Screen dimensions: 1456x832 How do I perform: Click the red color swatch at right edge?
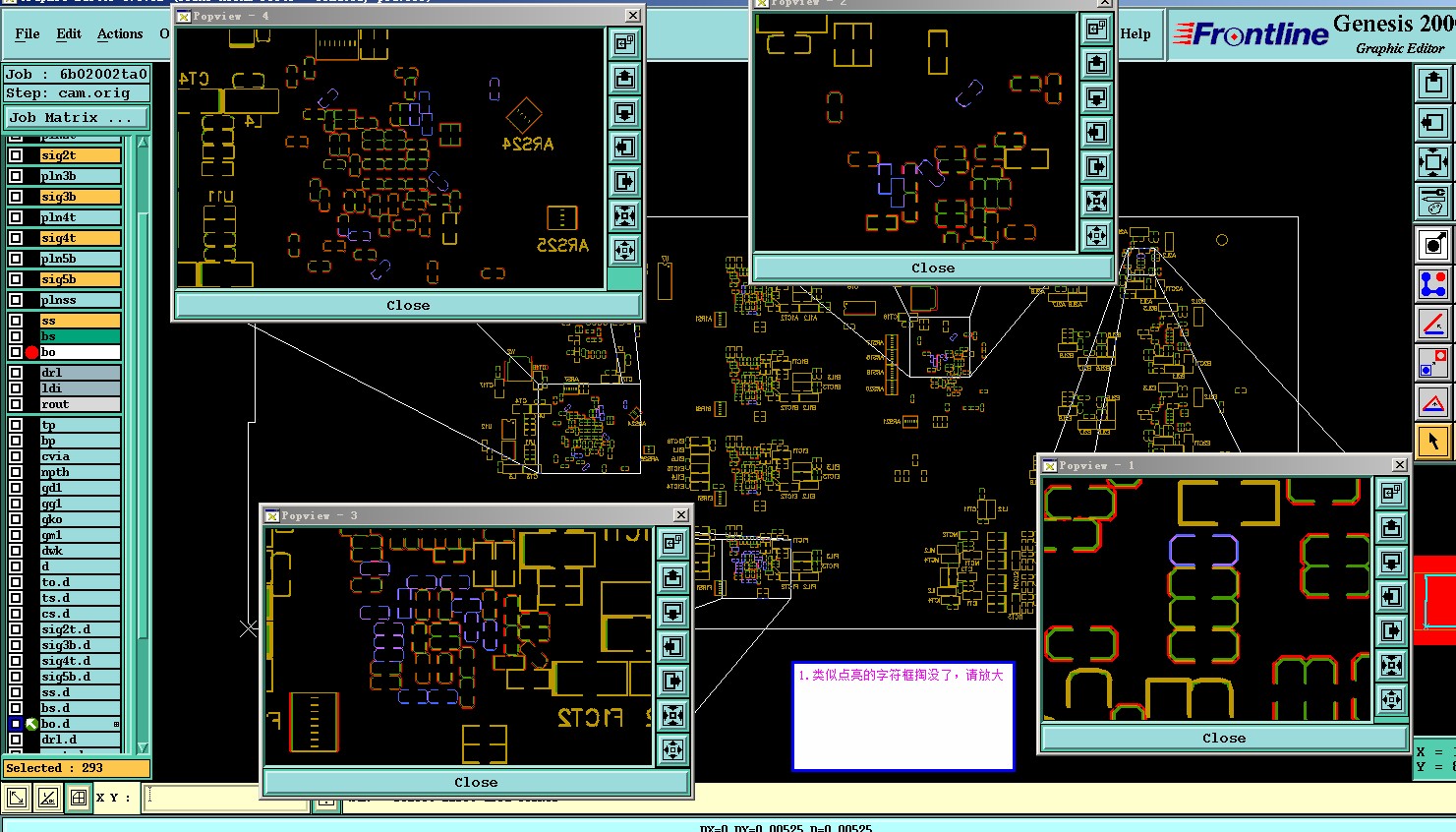[x=1434, y=600]
